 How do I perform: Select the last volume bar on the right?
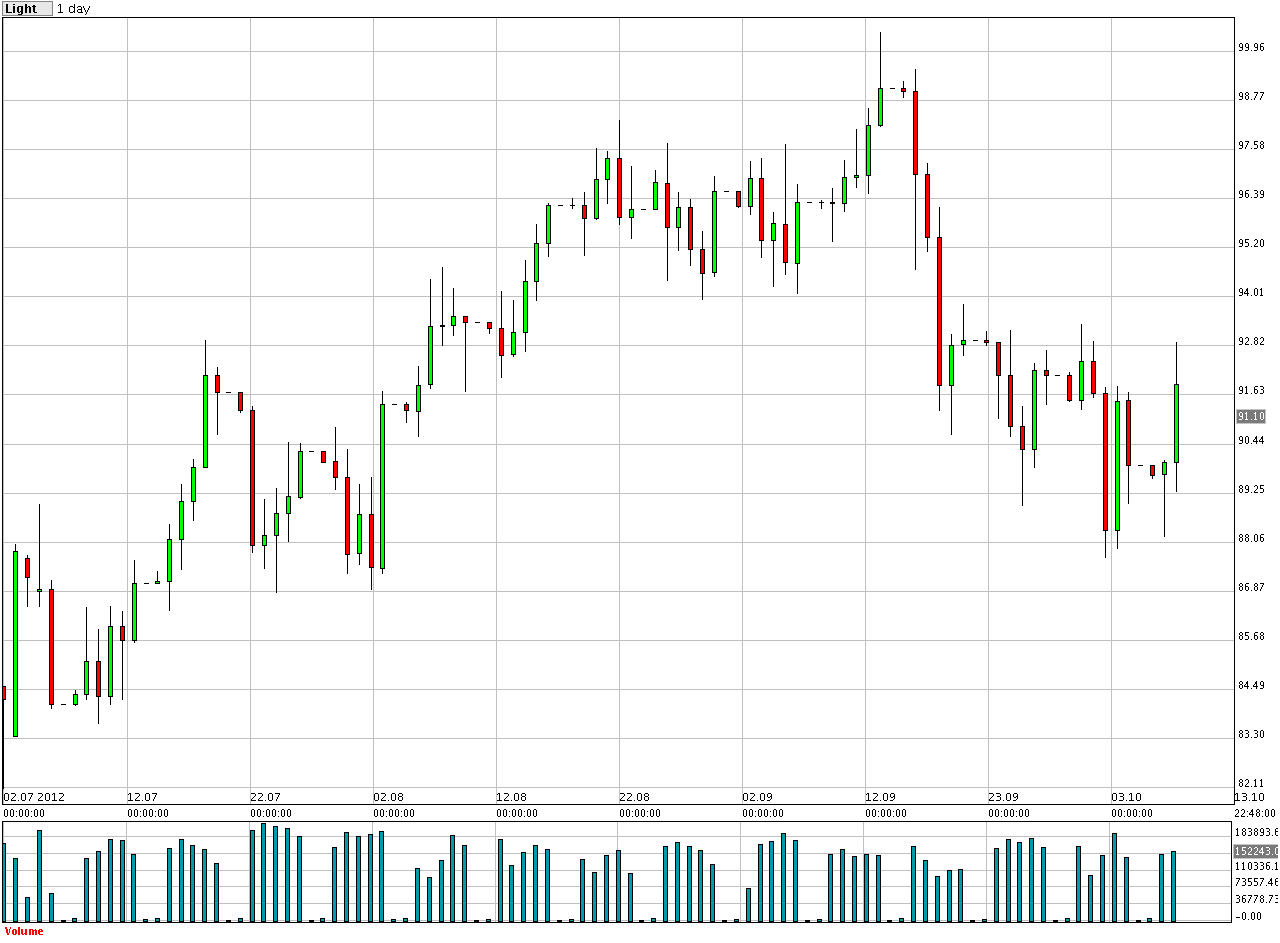click(x=1174, y=886)
